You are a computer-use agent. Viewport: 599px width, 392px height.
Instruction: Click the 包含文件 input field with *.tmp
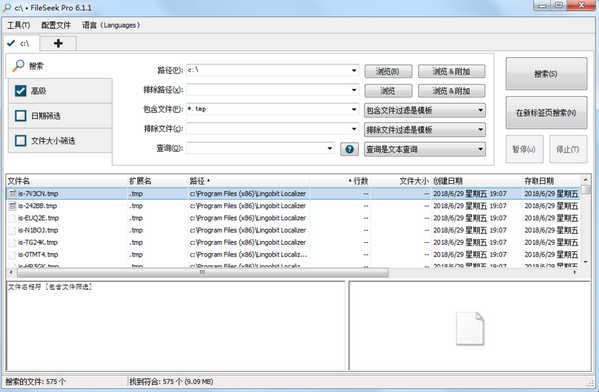pyautogui.click(x=272, y=109)
